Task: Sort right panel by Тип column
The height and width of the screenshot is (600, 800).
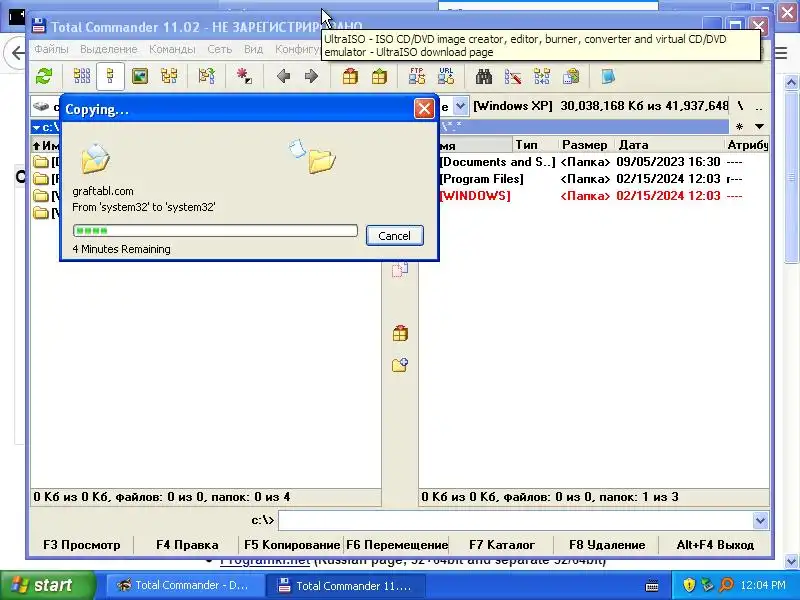Action: point(535,145)
